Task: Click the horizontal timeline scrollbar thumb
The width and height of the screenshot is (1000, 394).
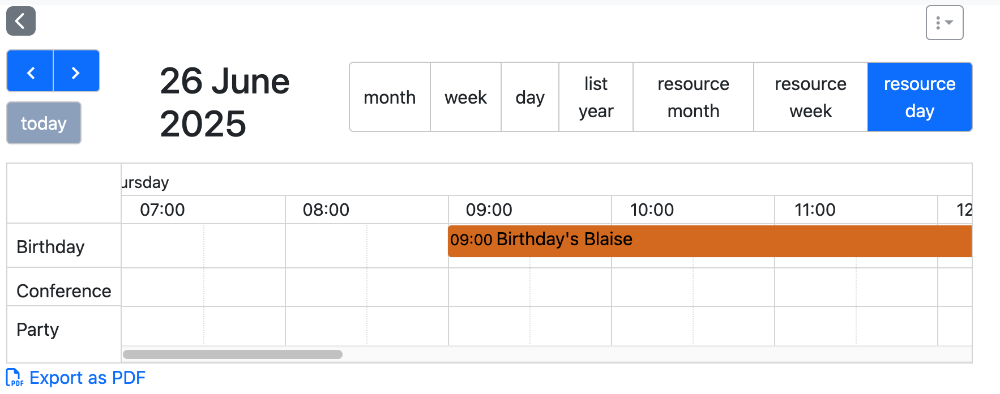Action: point(233,354)
